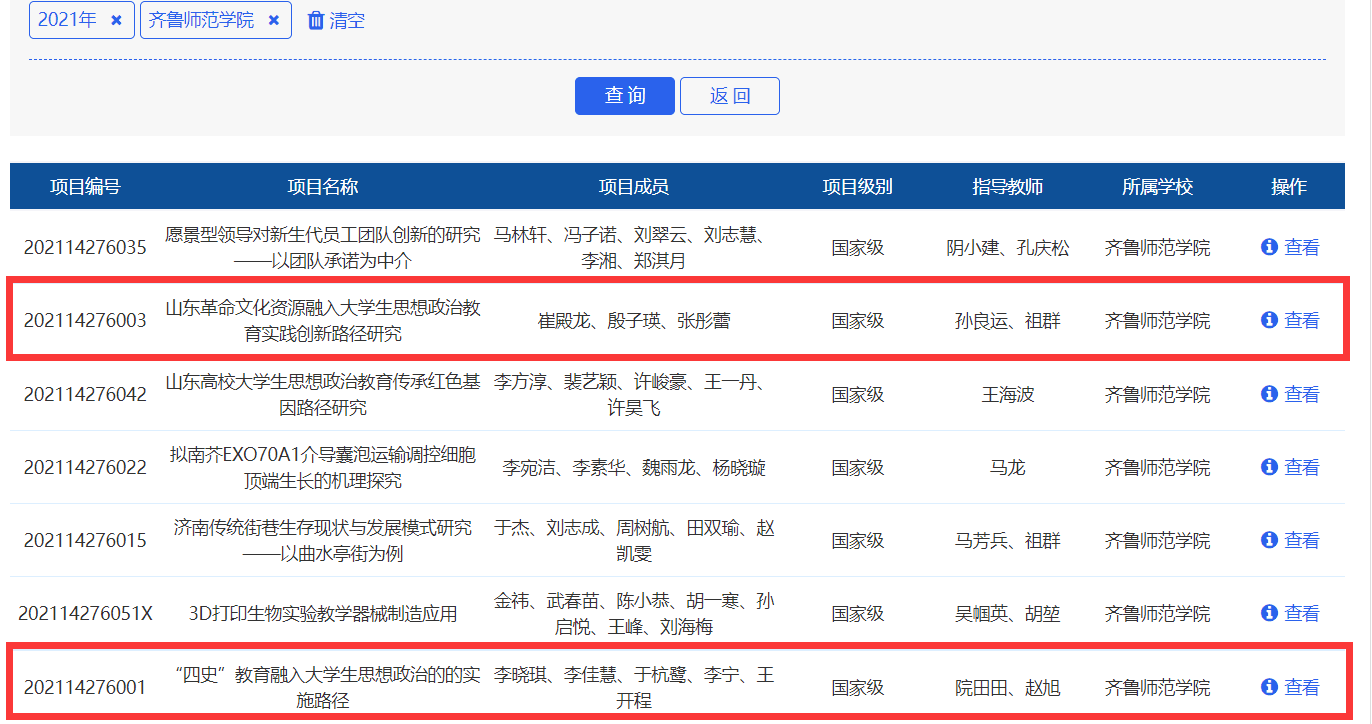The image size is (1372, 724).
Task: Click info icon for project 202114276001
Action: [x=1270, y=687]
